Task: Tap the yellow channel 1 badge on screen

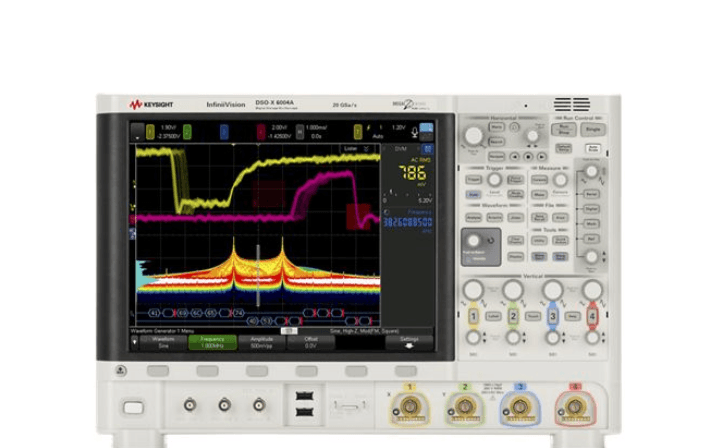Action: click(150, 132)
